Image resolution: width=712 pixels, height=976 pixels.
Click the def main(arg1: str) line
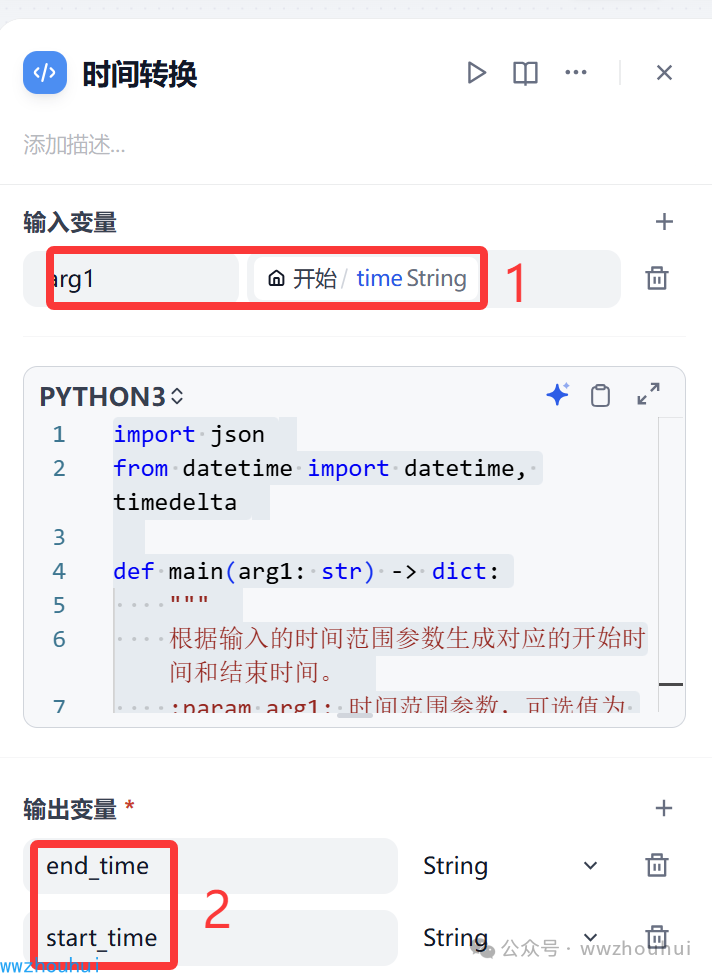click(x=306, y=571)
